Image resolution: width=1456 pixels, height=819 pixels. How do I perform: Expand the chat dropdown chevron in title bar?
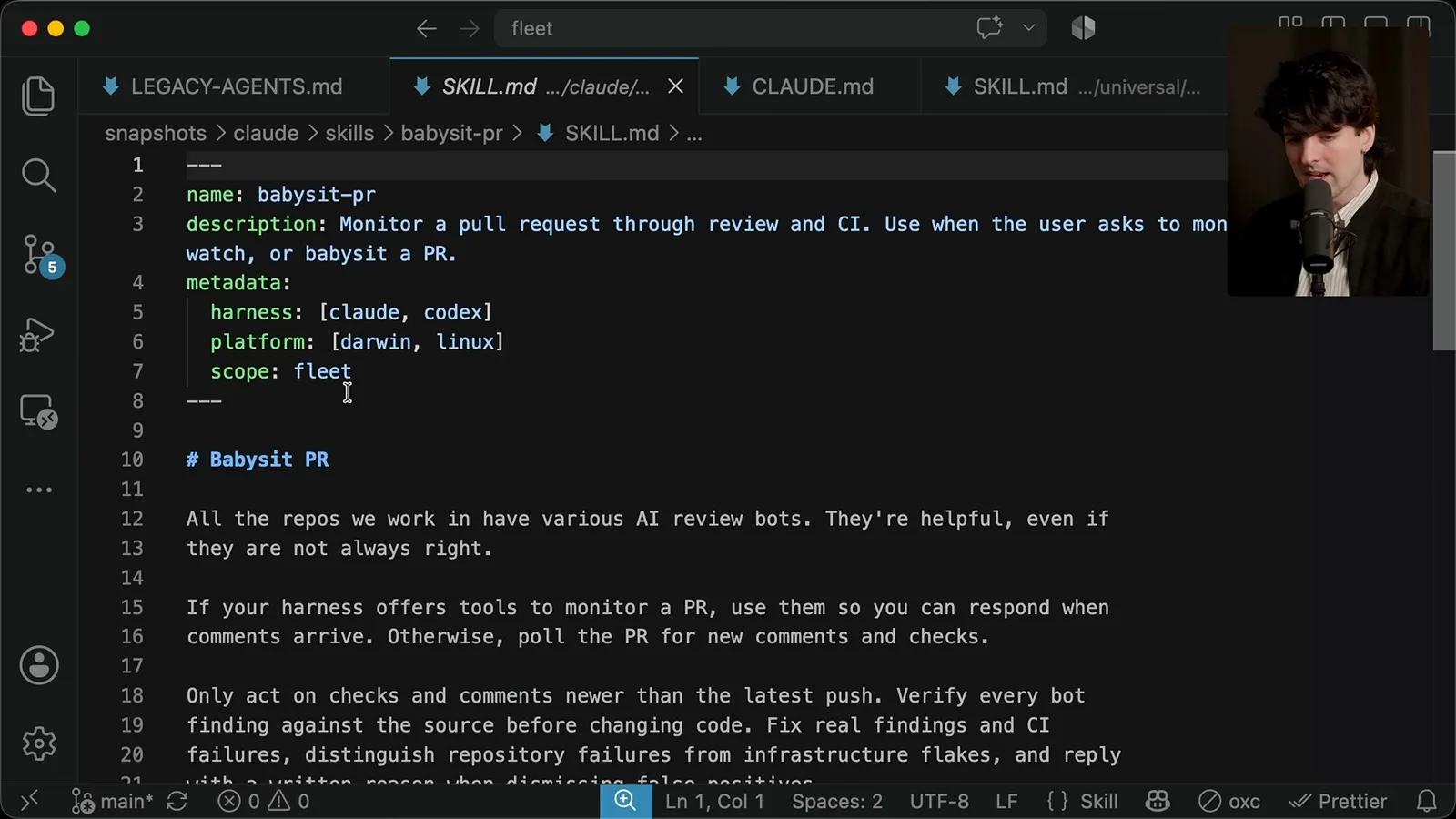[x=1028, y=28]
